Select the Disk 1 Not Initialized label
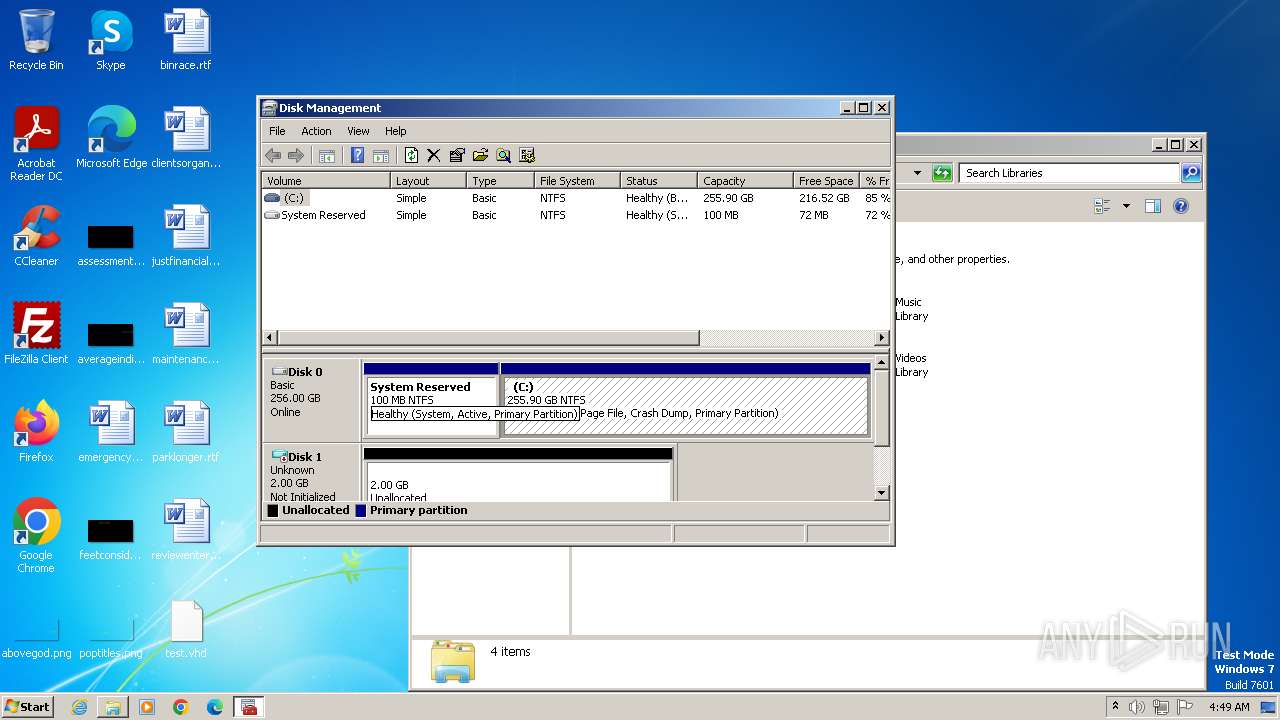The width and height of the screenshot is (1280, 720). (311, 474)
